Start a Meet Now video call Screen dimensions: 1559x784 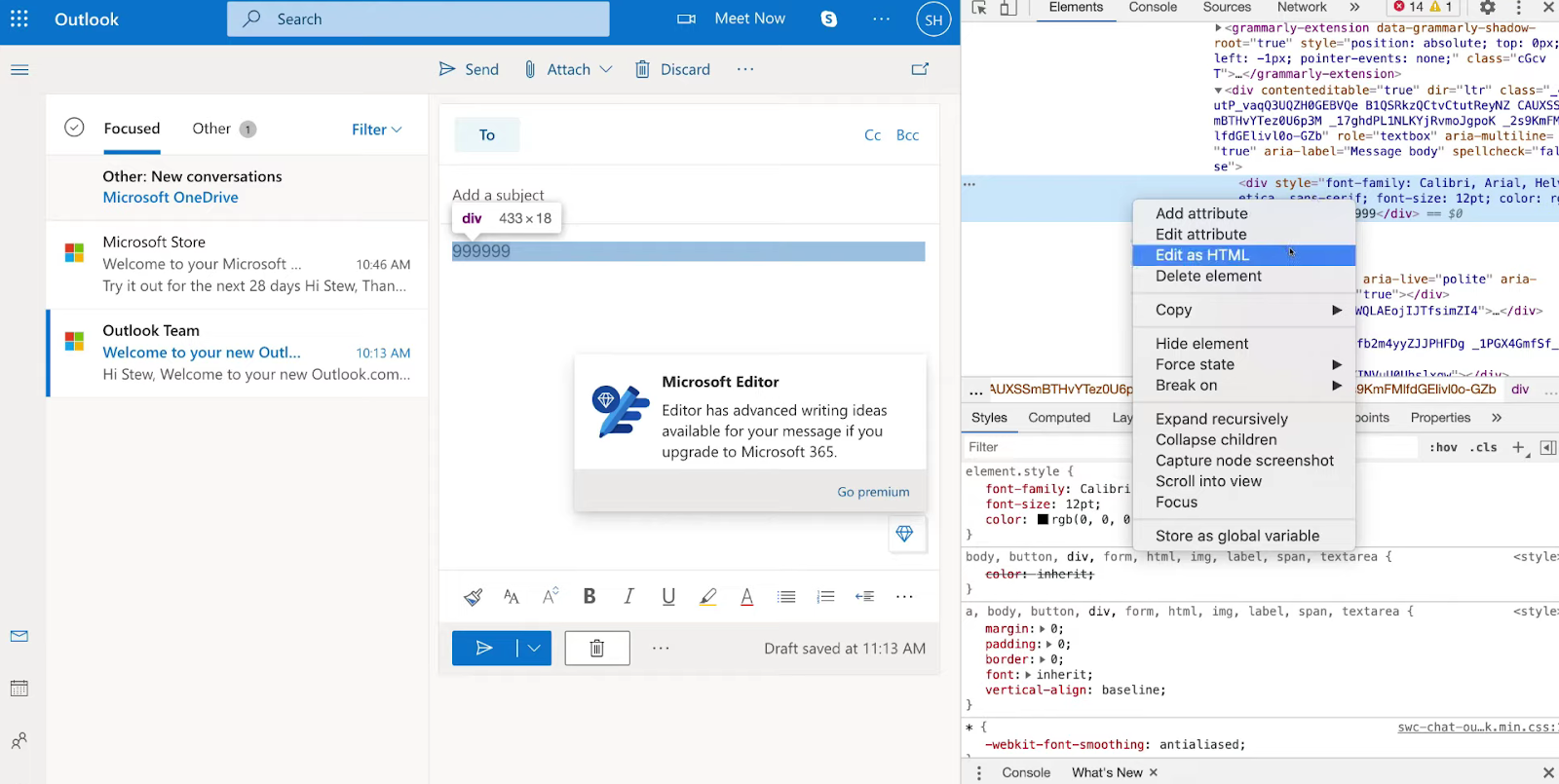732,19
